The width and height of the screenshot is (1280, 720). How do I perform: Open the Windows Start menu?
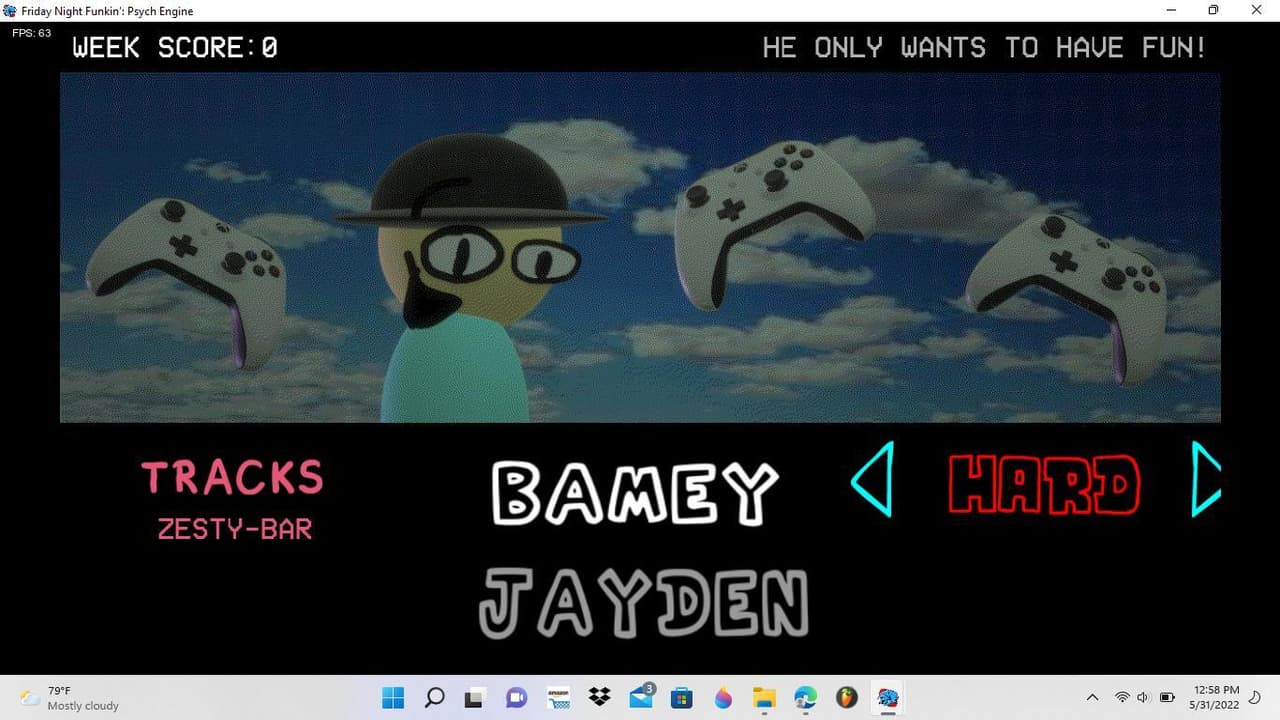(x=393, y=697)
